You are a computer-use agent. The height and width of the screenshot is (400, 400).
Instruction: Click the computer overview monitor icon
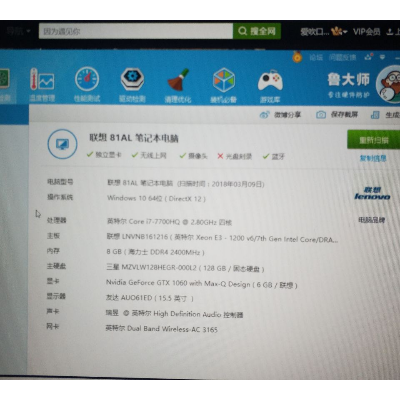coord(62,144)
